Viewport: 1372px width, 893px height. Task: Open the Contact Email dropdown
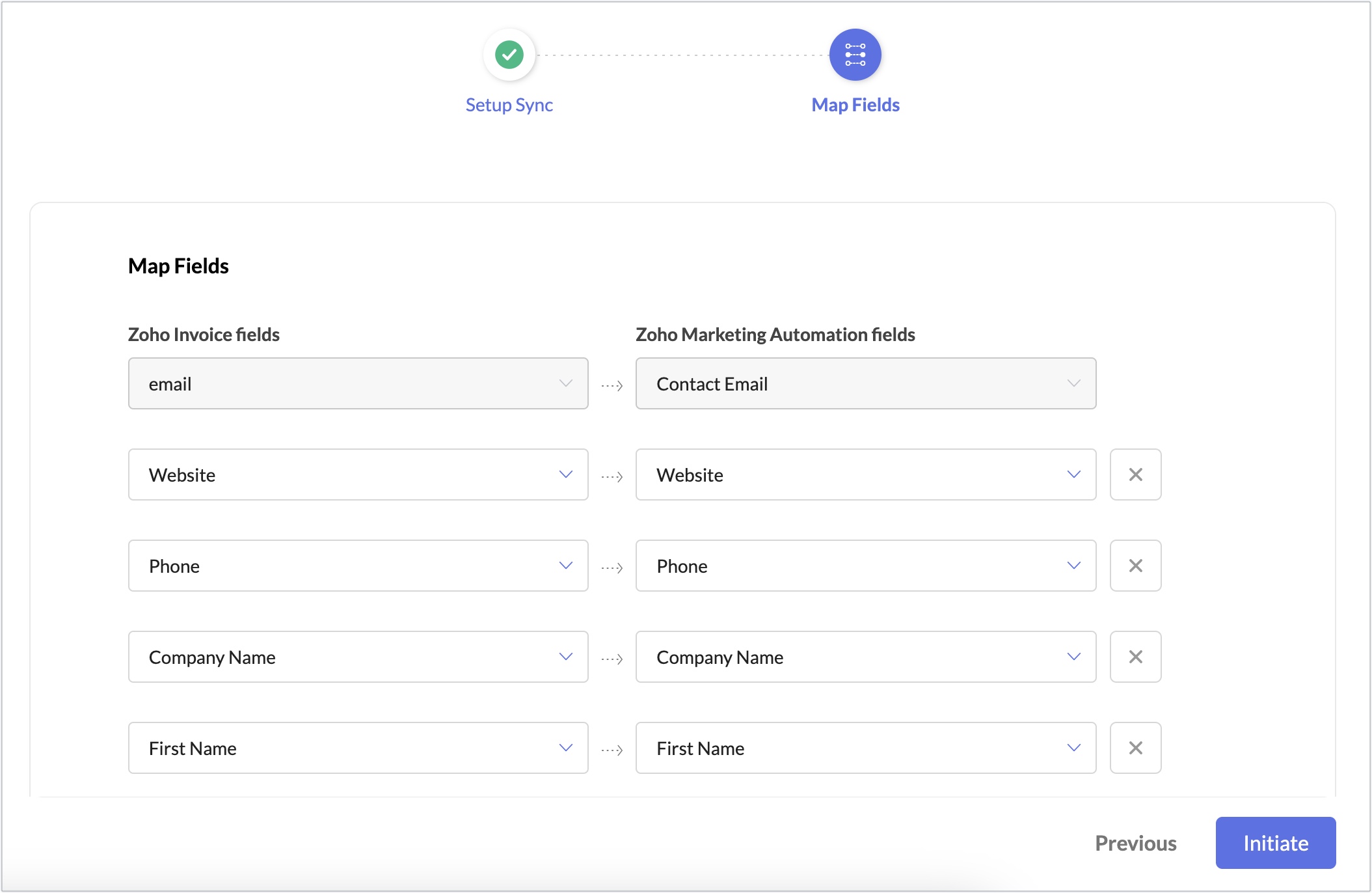[x=866, y=383]
